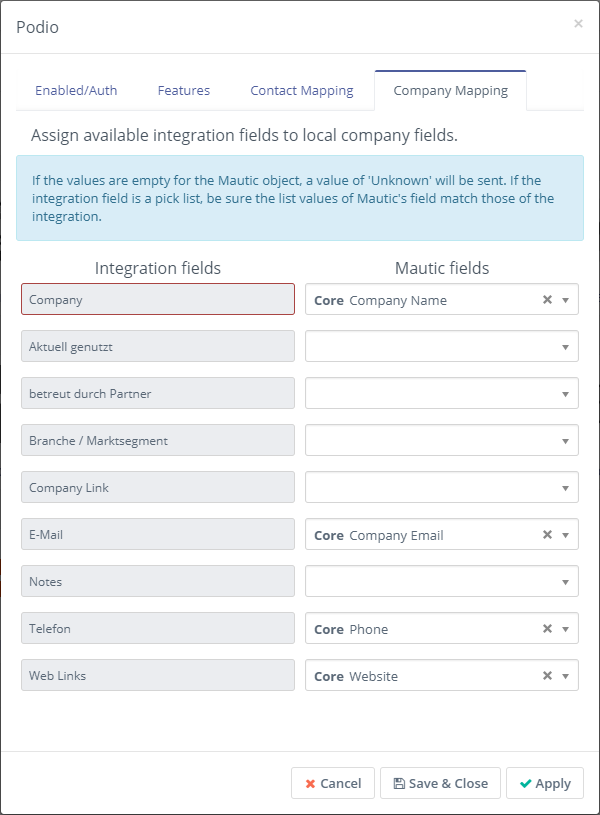
Task: Apply the mapping changes
Action: 544,783
